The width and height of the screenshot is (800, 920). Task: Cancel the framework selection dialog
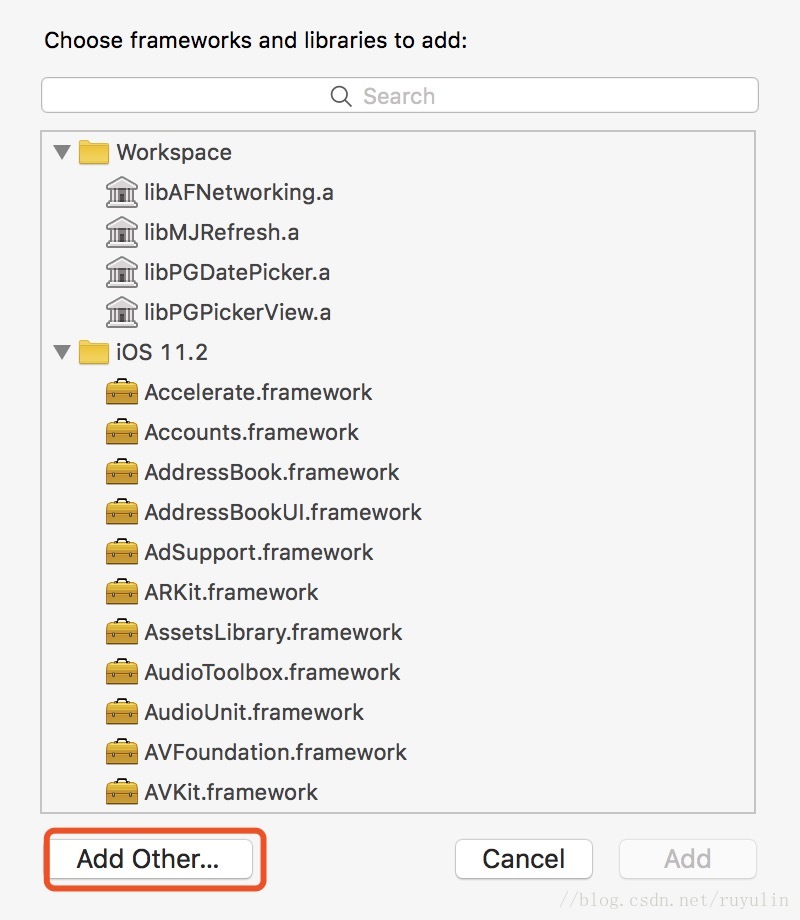pyautogui.click(x=524, y=858)
